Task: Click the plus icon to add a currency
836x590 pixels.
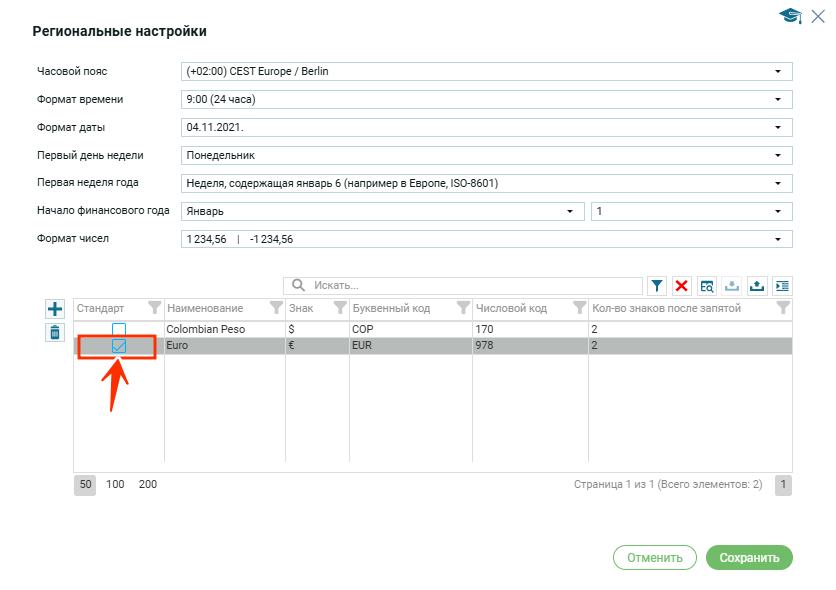Action: 55,309
